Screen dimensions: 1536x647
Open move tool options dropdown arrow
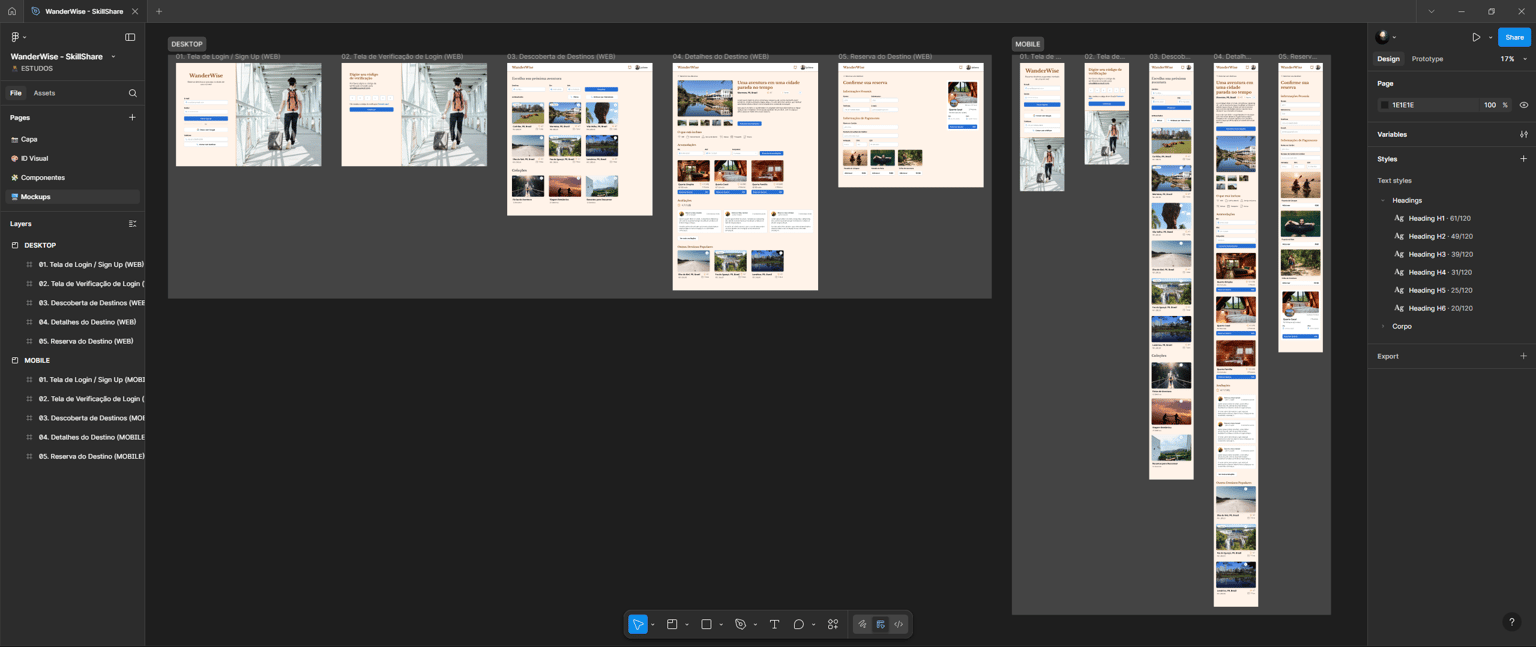pos(653,625)
